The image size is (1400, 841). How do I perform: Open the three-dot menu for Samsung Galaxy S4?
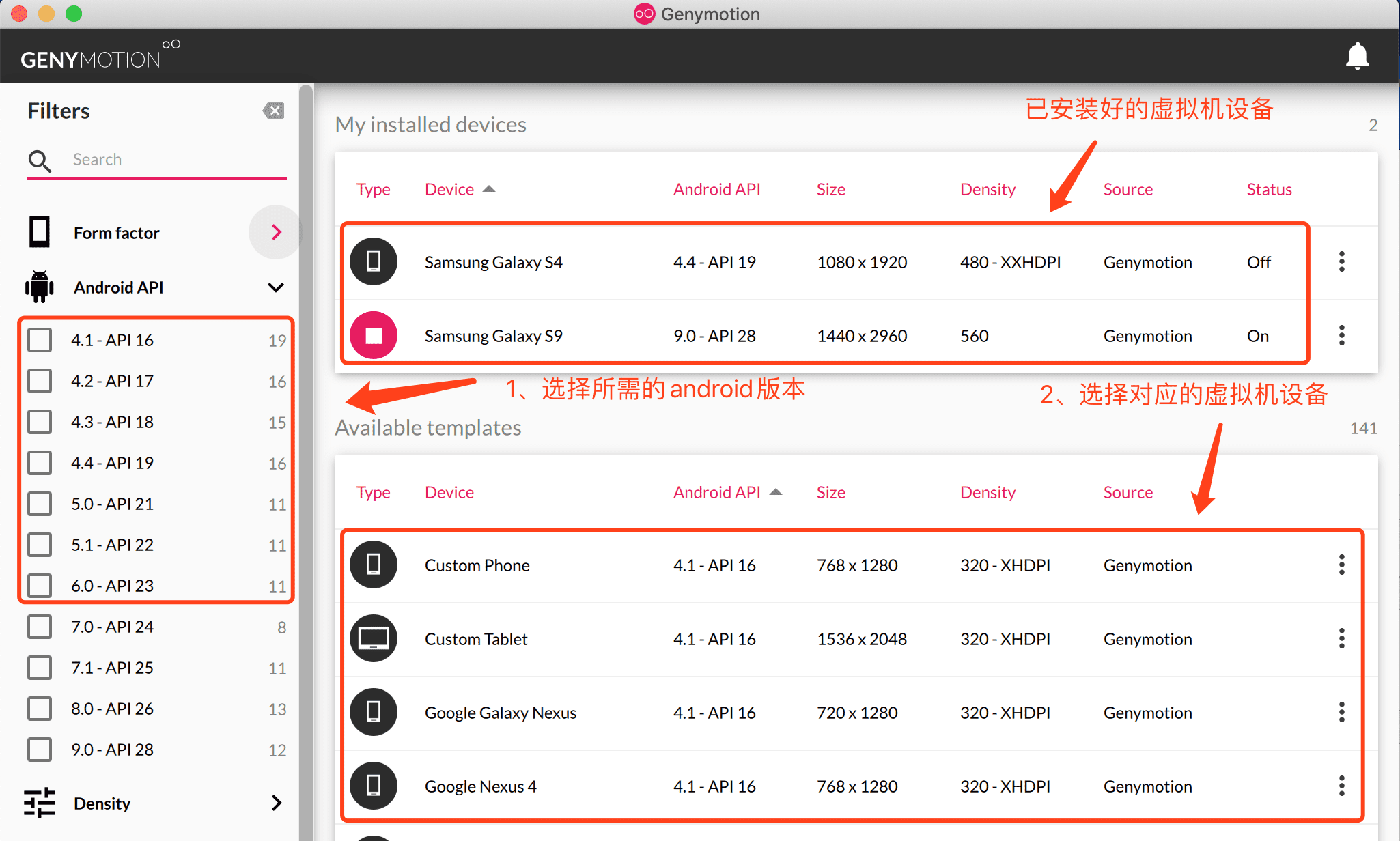(x=1341, y=261)
